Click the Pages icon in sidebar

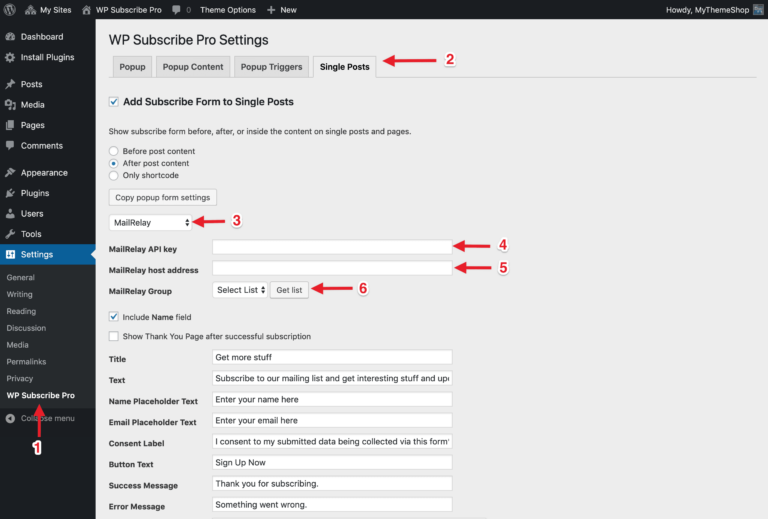10,125
